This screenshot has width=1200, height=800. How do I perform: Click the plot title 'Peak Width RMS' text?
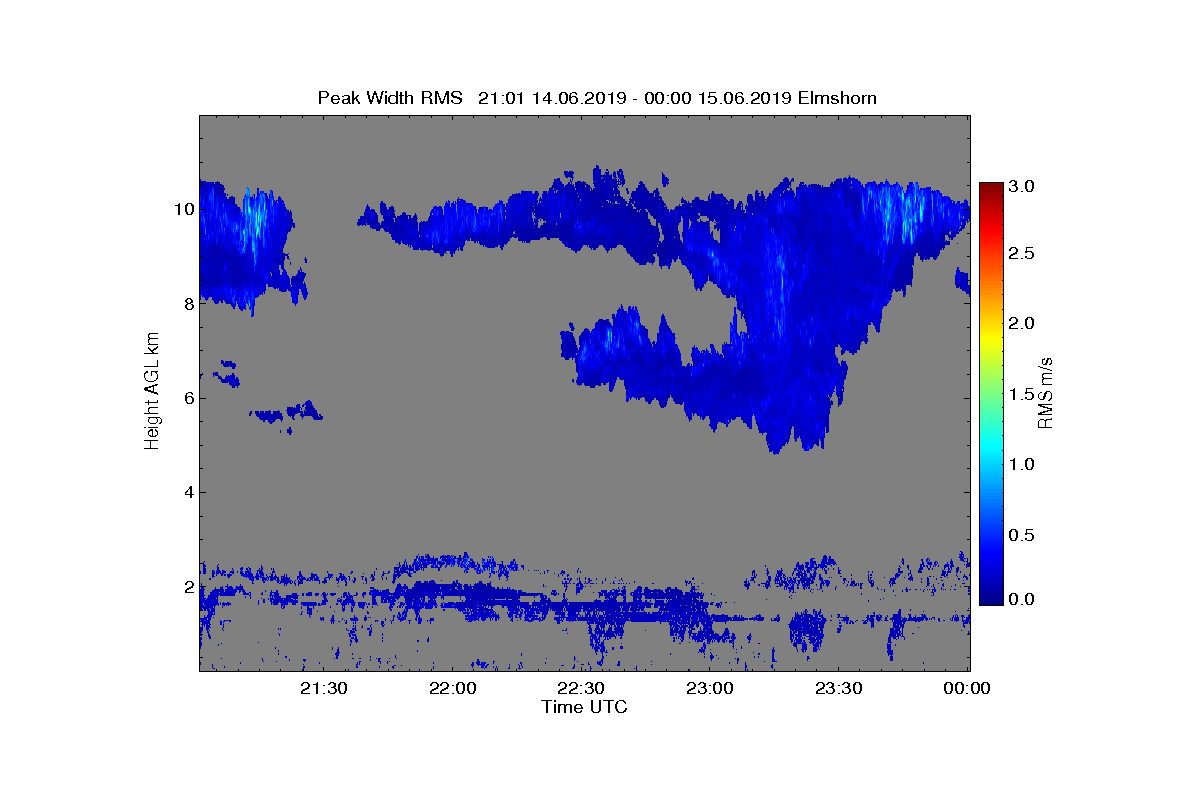coord(390,98)
